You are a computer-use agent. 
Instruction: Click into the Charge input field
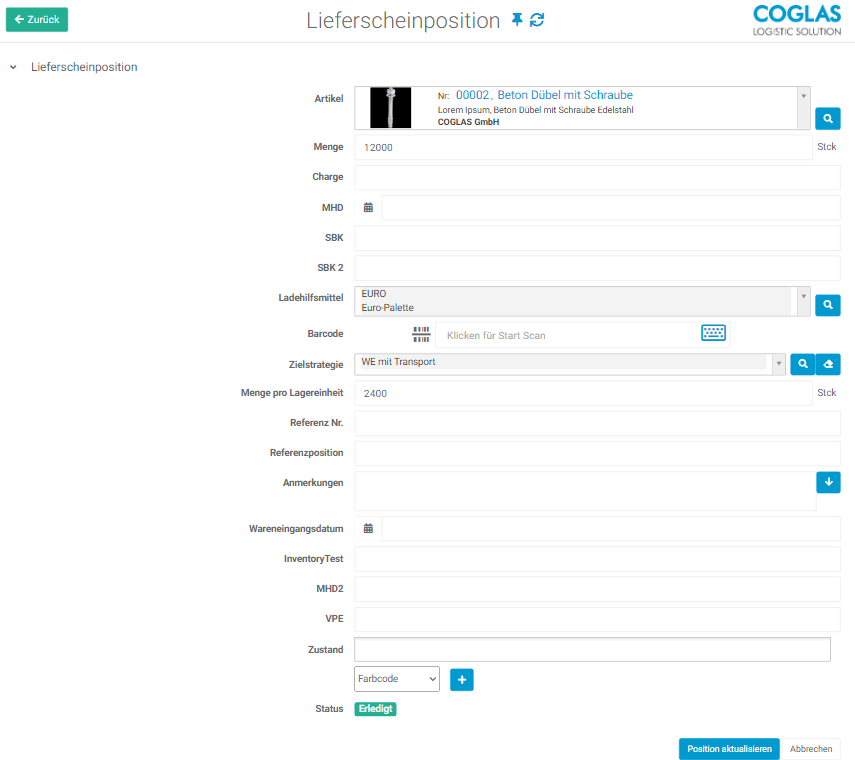click(x=597, y=178)
